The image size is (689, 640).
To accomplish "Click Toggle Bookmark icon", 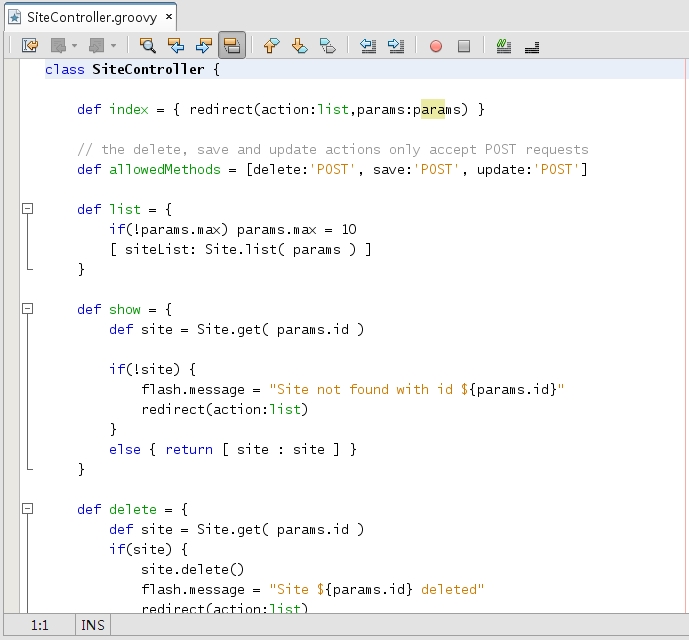I will [x=328, y=45].
